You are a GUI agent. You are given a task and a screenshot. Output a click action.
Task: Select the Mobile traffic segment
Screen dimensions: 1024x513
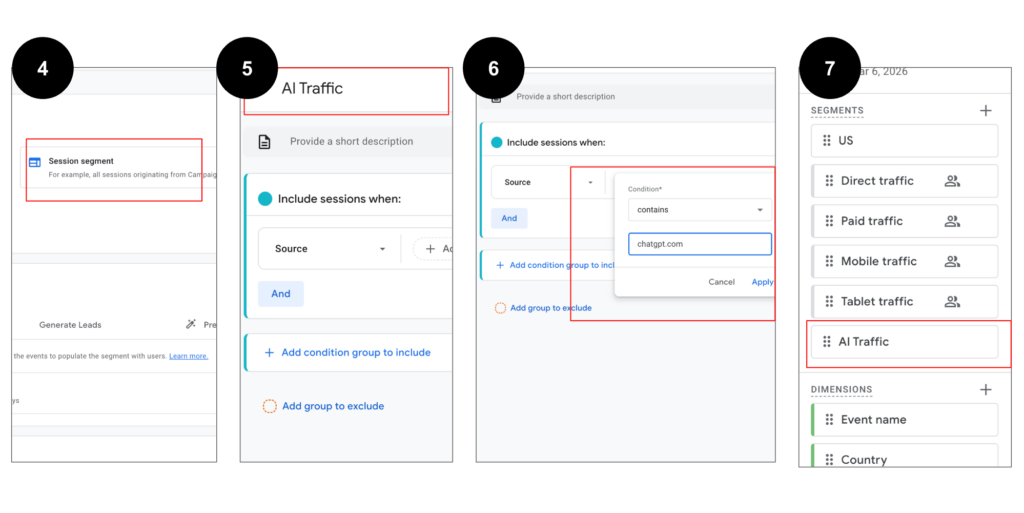(904, 262)
